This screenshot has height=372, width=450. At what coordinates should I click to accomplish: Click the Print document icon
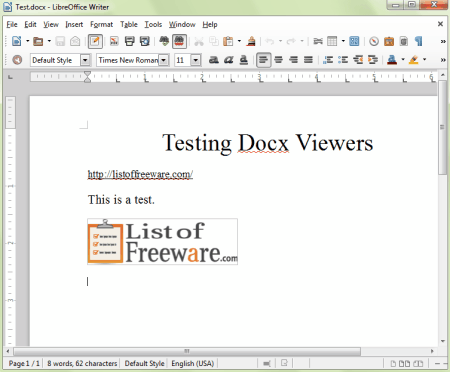click(129, 41)
